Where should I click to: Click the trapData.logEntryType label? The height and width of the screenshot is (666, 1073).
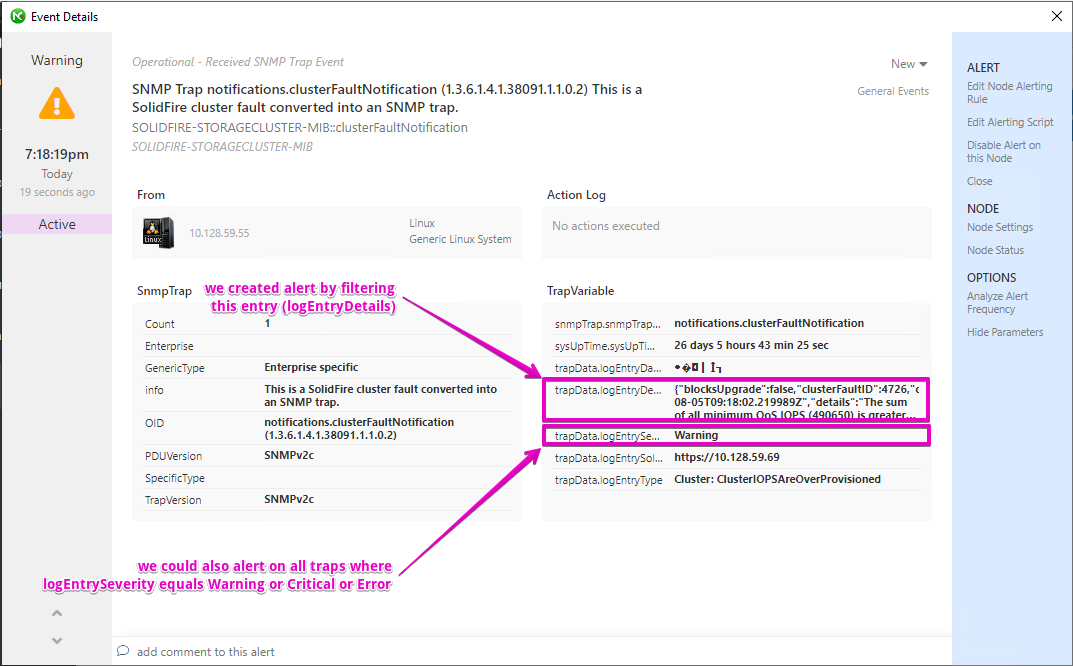click(608, 480)
